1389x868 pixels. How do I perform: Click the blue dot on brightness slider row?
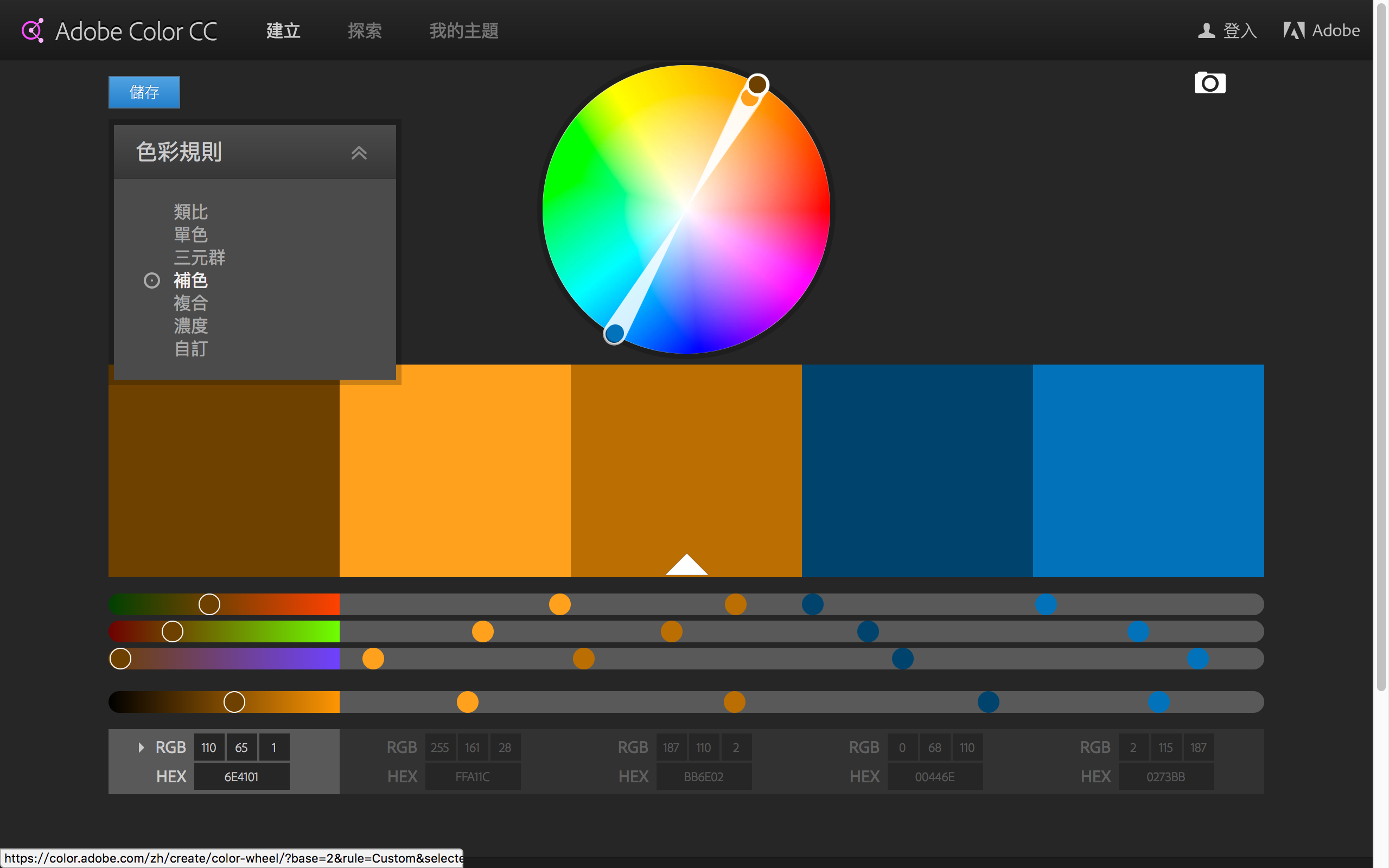pos(1159,701)
